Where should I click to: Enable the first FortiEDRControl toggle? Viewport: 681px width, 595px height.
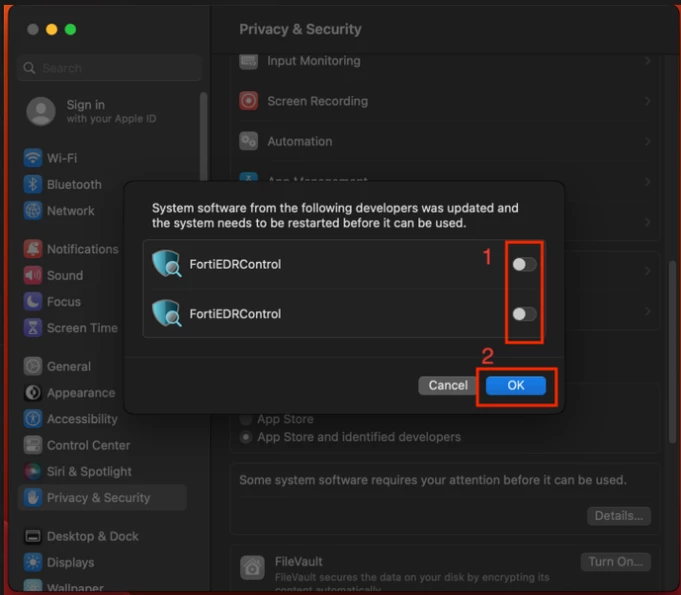pos(524,264)
